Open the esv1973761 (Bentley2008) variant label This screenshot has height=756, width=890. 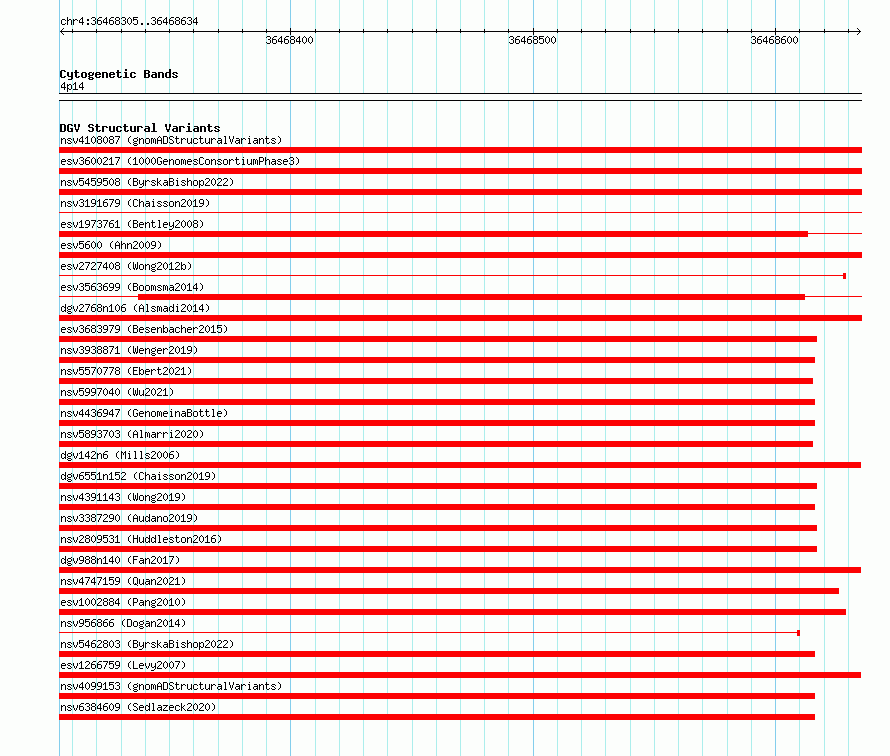pos(132,224)
